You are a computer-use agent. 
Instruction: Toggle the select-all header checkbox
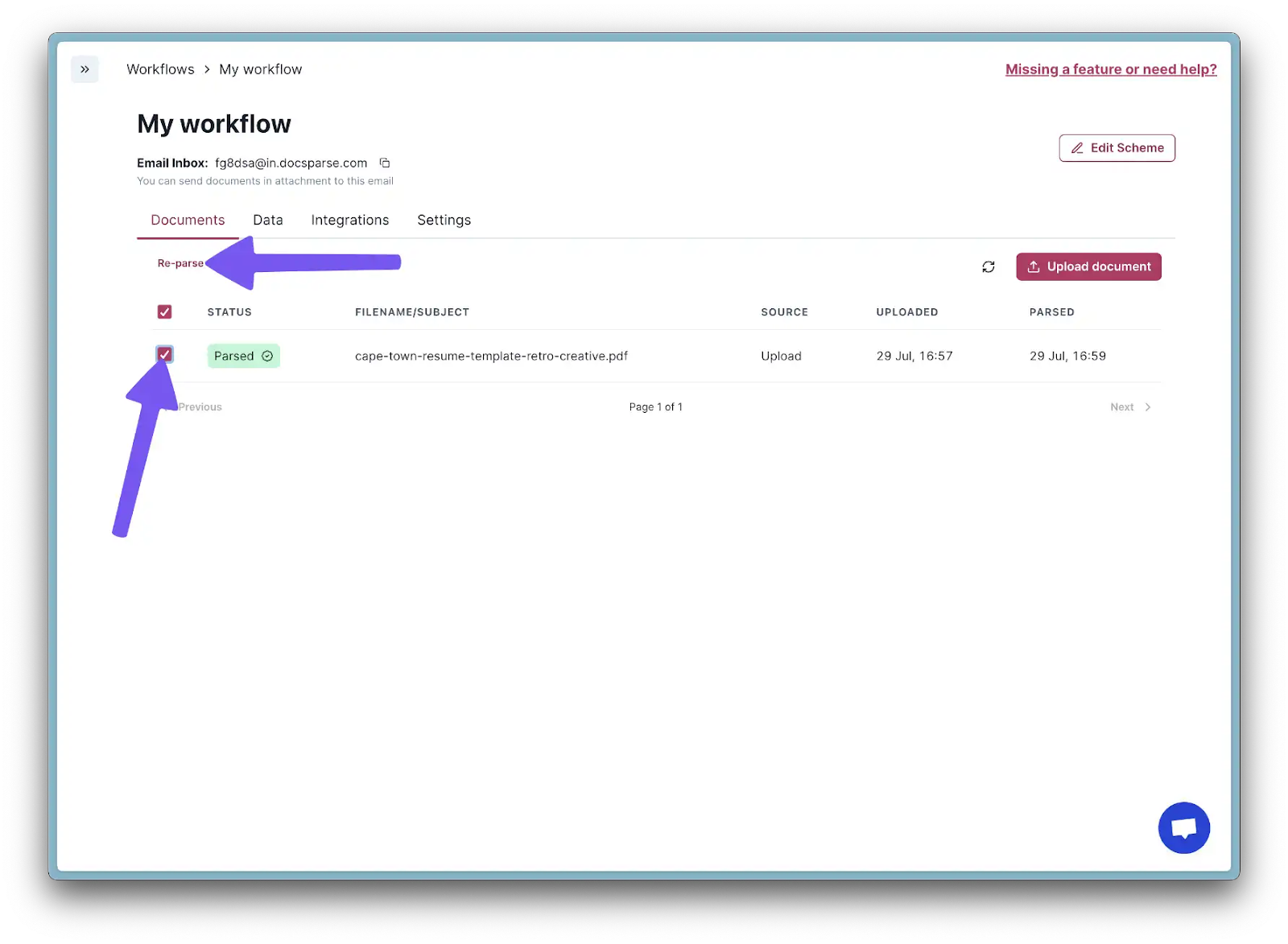[164, 311]
